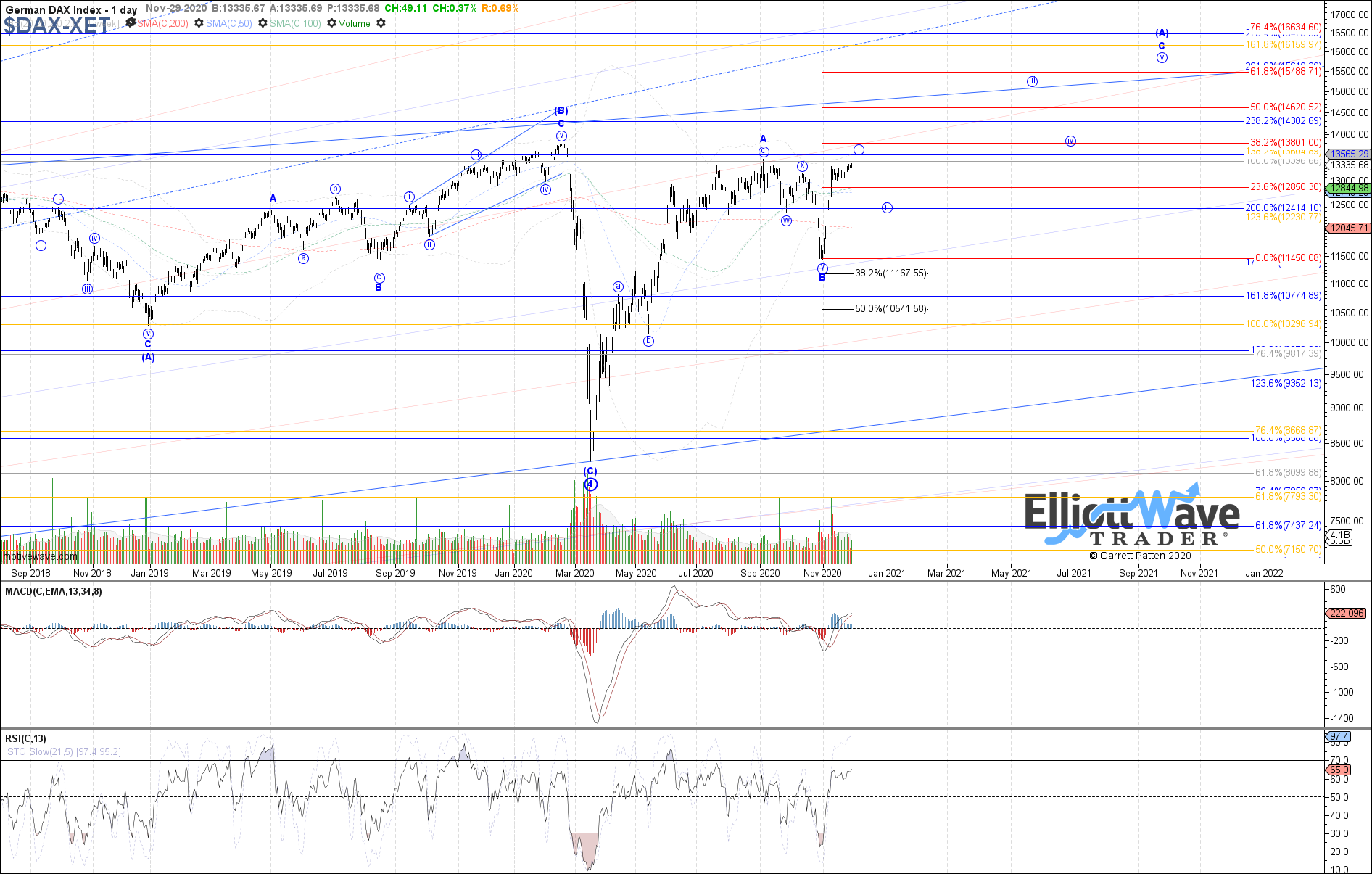Click the Sep-2018 date axis label
Viewport: 1372px width, 874px height.
click(x=31, y=573)
